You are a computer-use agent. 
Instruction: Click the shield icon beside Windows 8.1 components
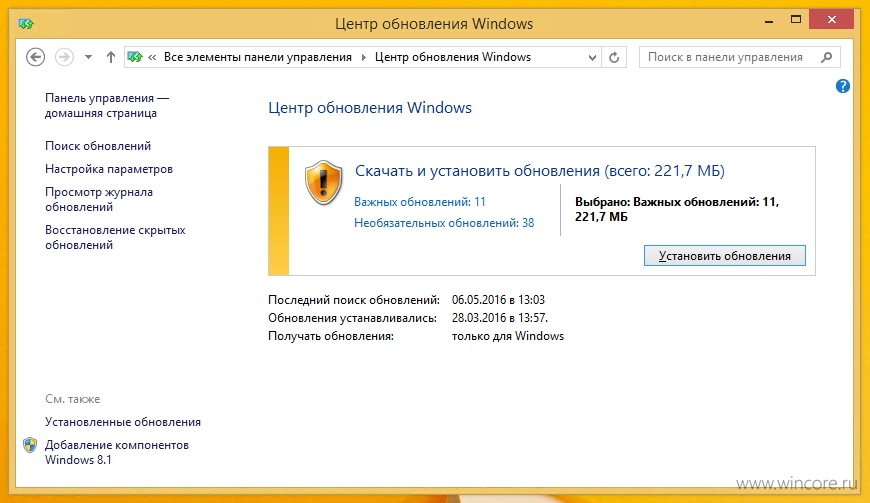[x=30, y=445]
